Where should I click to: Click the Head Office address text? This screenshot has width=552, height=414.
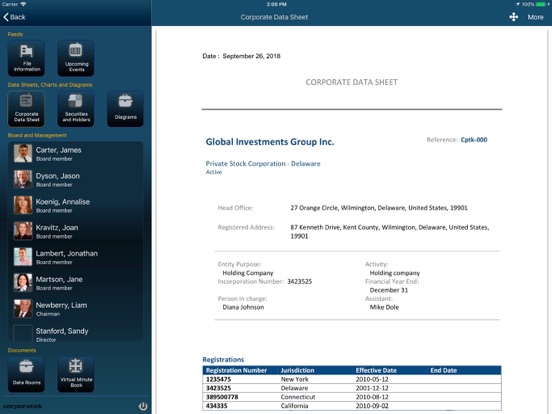pyautogui.click(x=379, y=208)
